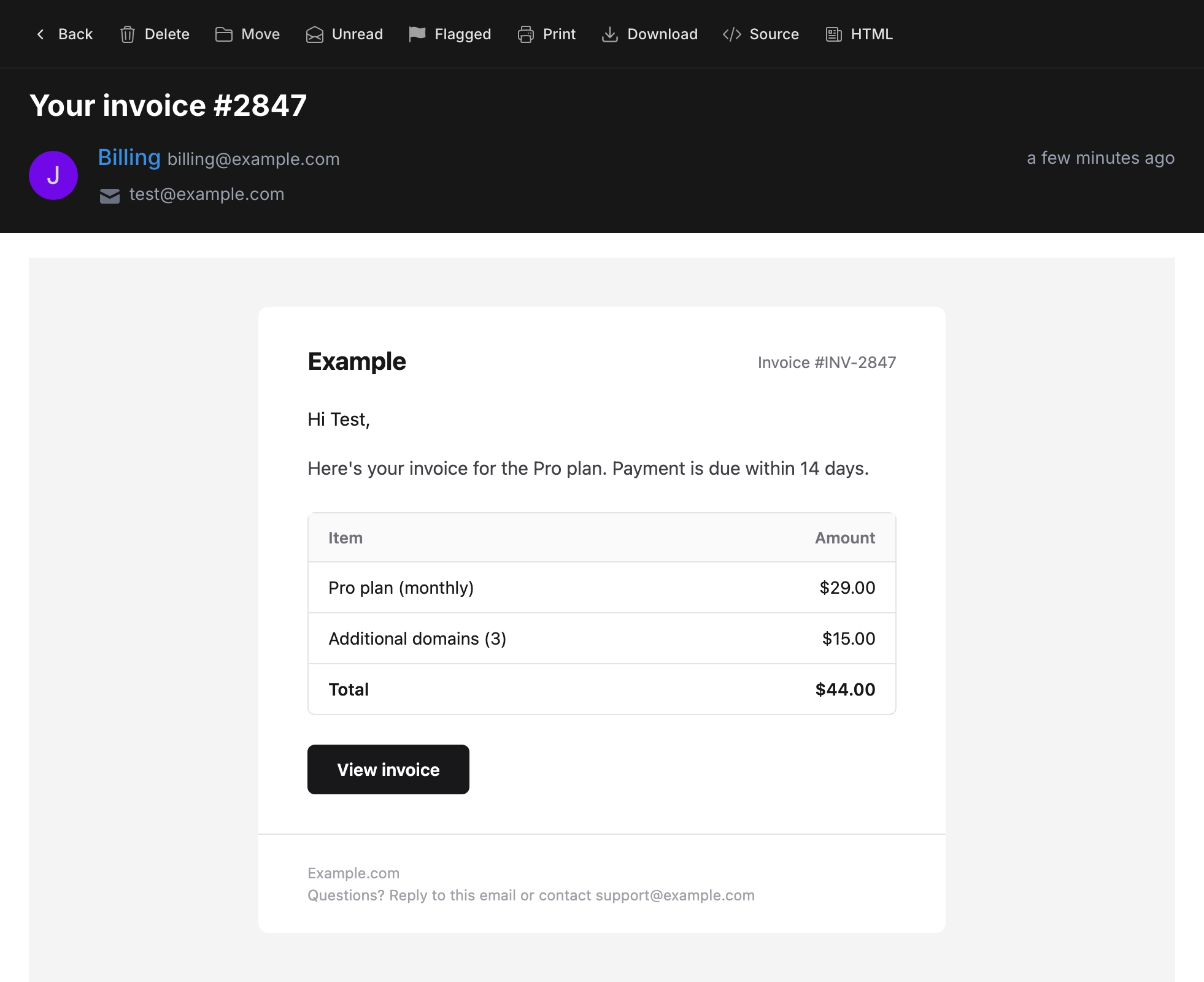Viewport: 1204px width, 982px height.
Task: Click the Example.com footer text
Action: click(353, 873)
